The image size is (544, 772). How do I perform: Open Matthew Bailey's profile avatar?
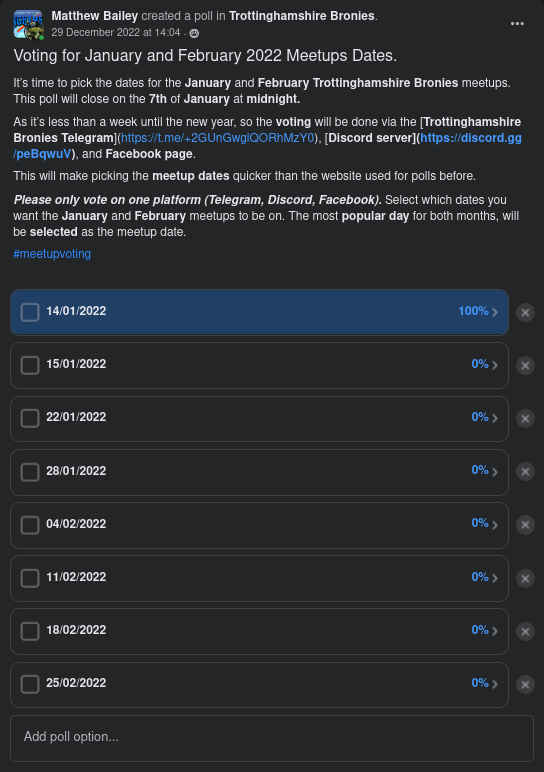(x=28, y=24)
